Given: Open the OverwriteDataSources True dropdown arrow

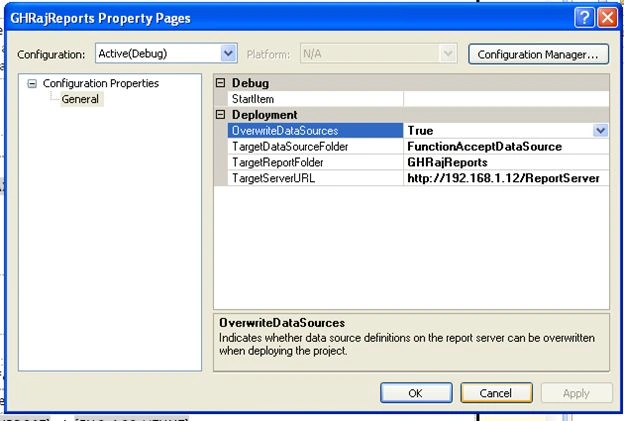Looking at the screenshot, I should click(600, 131).
